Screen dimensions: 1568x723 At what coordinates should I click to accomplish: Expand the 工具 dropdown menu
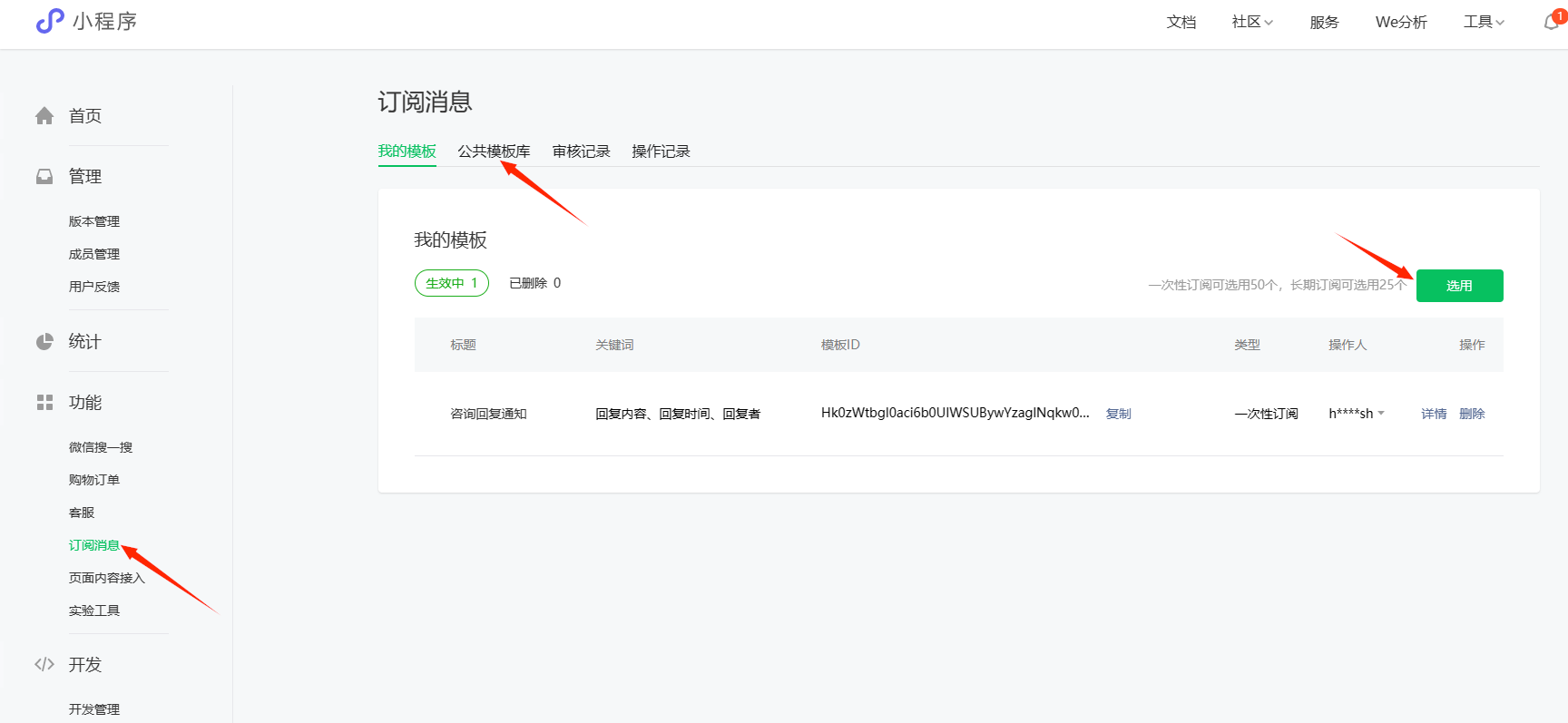click(x=1484, y=22)
